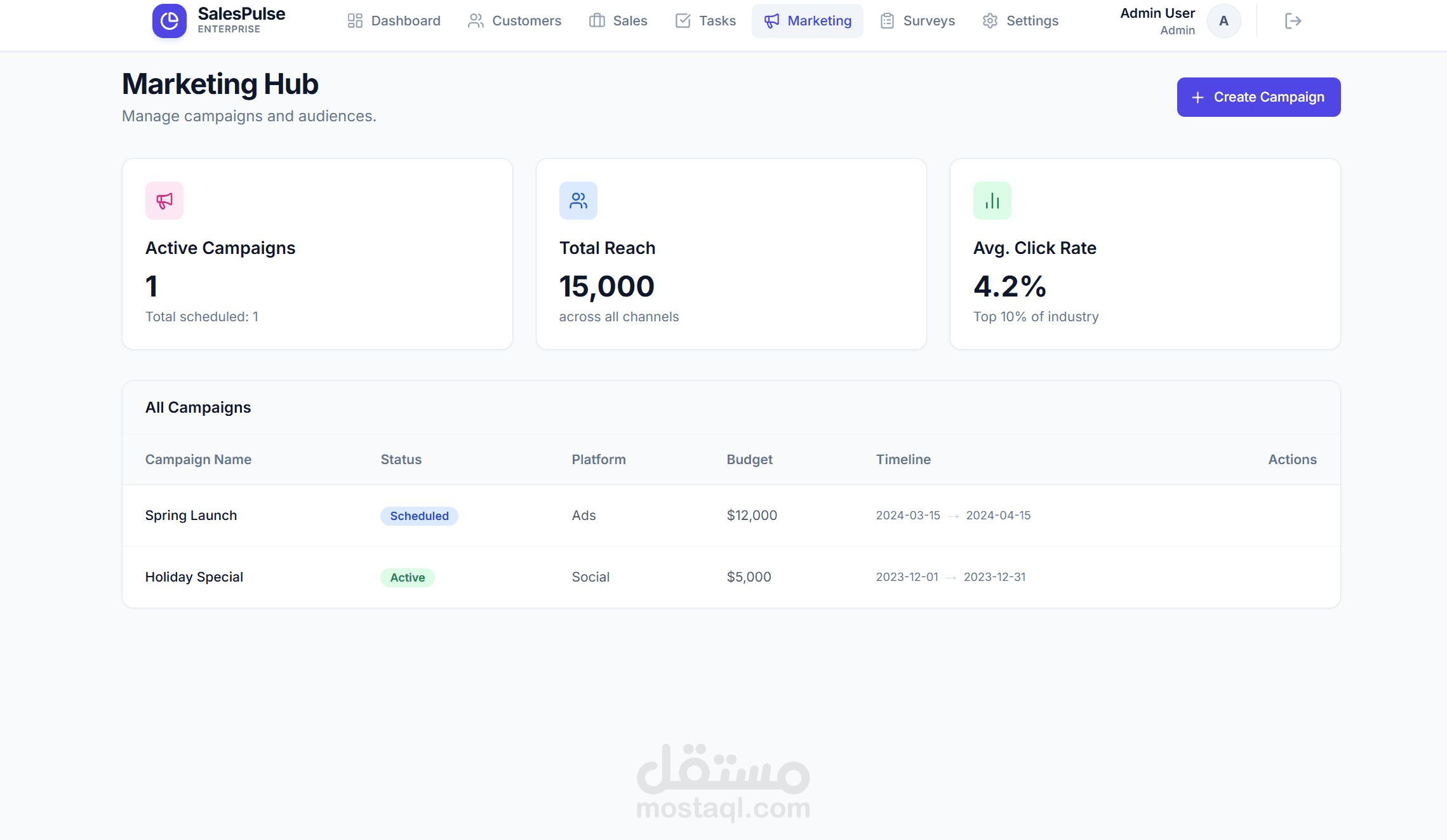Open the Surveys page
Viewport: 1447px width, 840px height.
[917, 21]
